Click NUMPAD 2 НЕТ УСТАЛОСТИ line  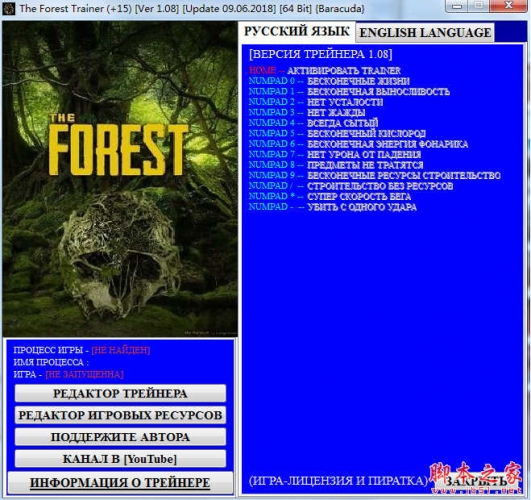point(316,102)
